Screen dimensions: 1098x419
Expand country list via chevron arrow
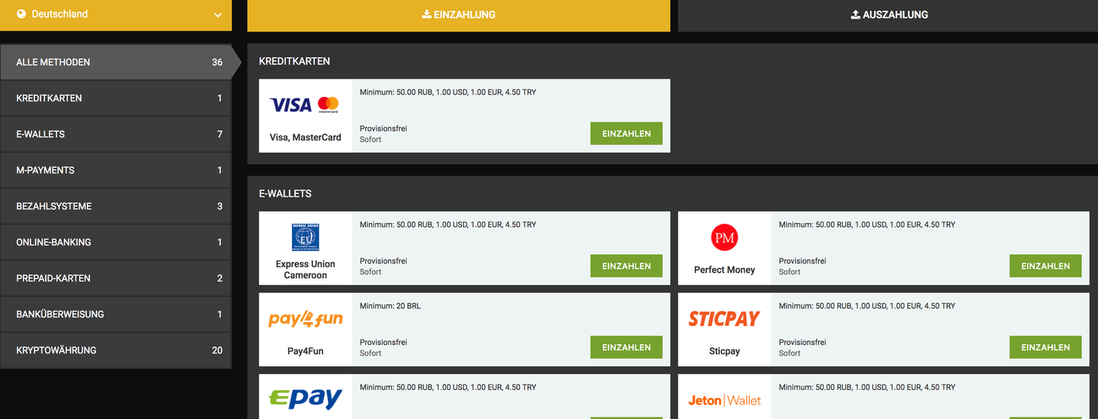click(218, 15)
